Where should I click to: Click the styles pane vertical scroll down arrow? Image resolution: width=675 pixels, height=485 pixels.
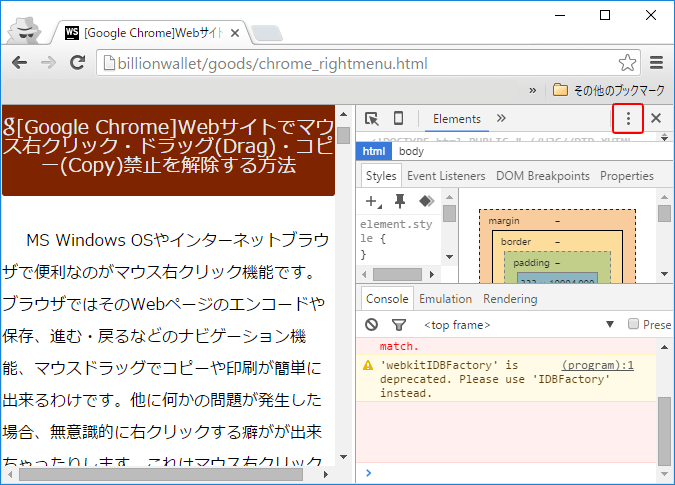click(x=449, y=257)
